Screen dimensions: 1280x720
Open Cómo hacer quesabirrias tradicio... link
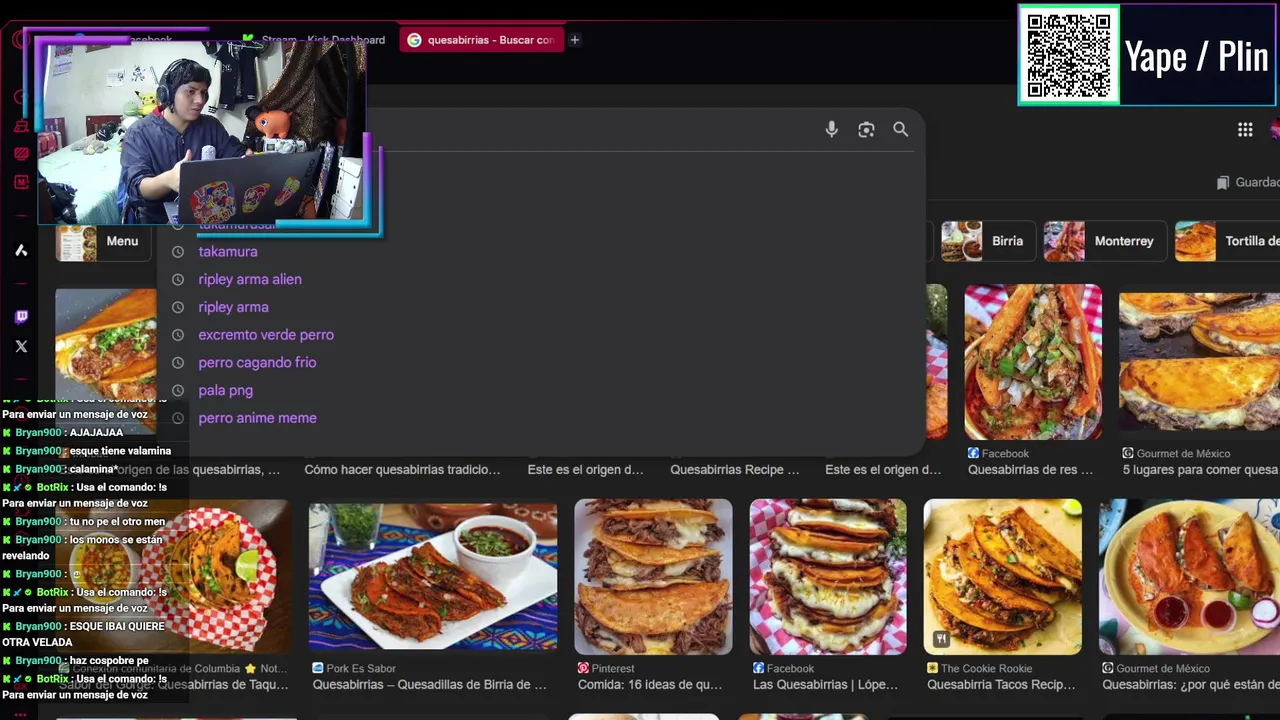pyautogui.click(x=402, y=469)
